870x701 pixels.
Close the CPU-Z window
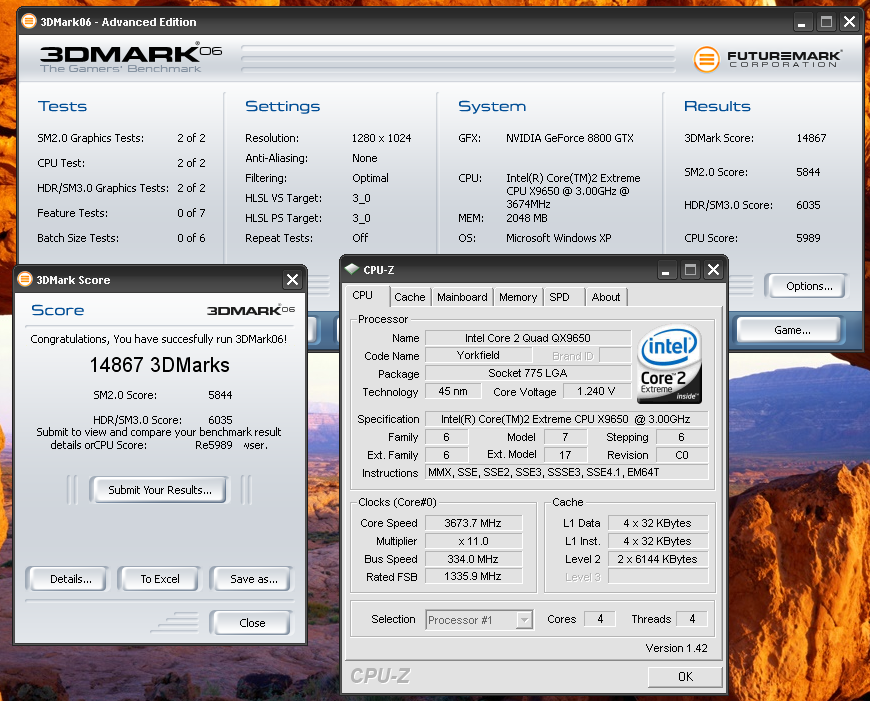714,270
